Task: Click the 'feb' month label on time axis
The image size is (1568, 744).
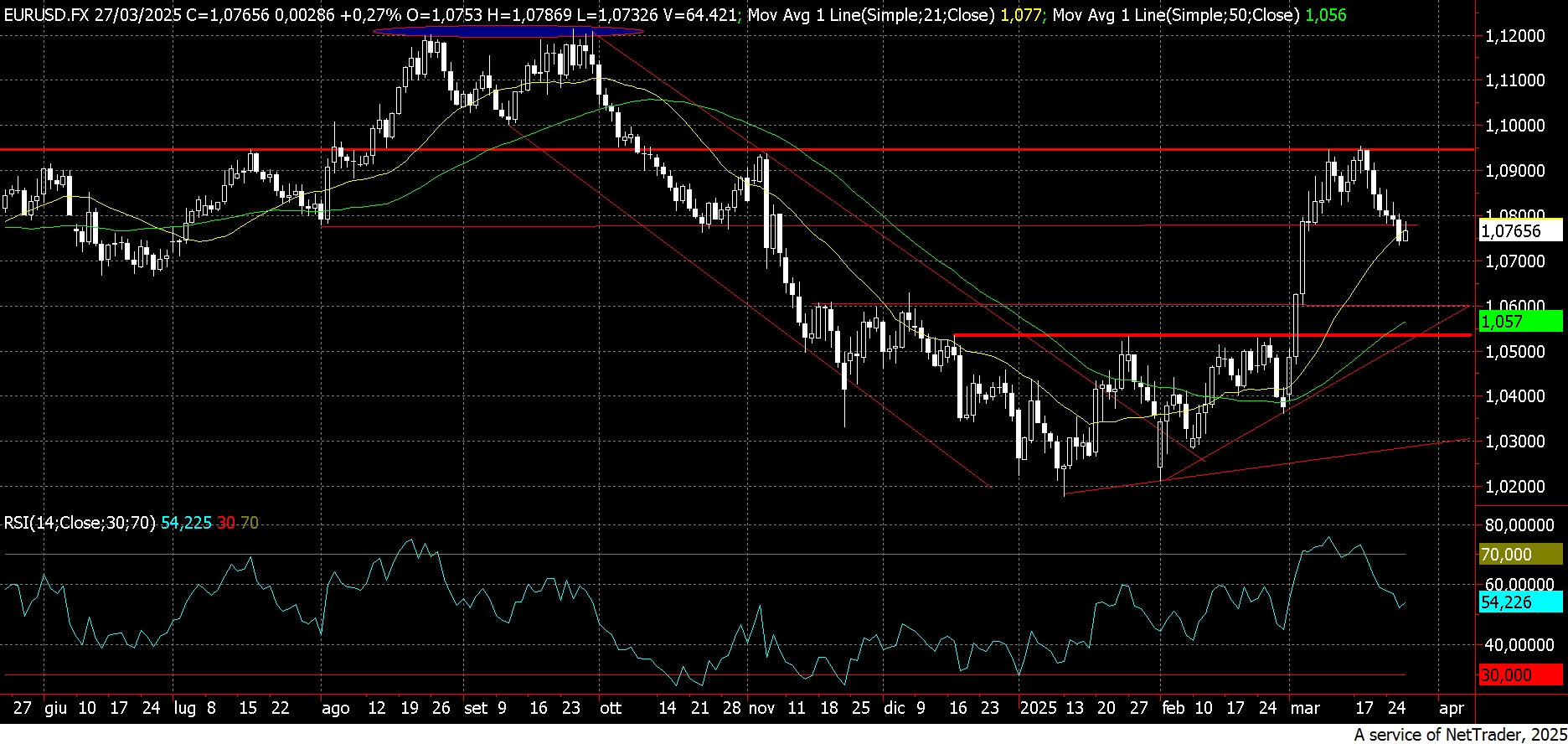Action: click(1173, 708)
